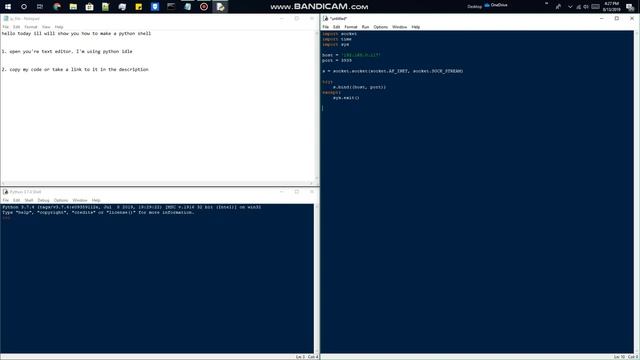Open File menu in the Python Shell window
This screenshot has width=640, height=360.
tap(5, 200)
